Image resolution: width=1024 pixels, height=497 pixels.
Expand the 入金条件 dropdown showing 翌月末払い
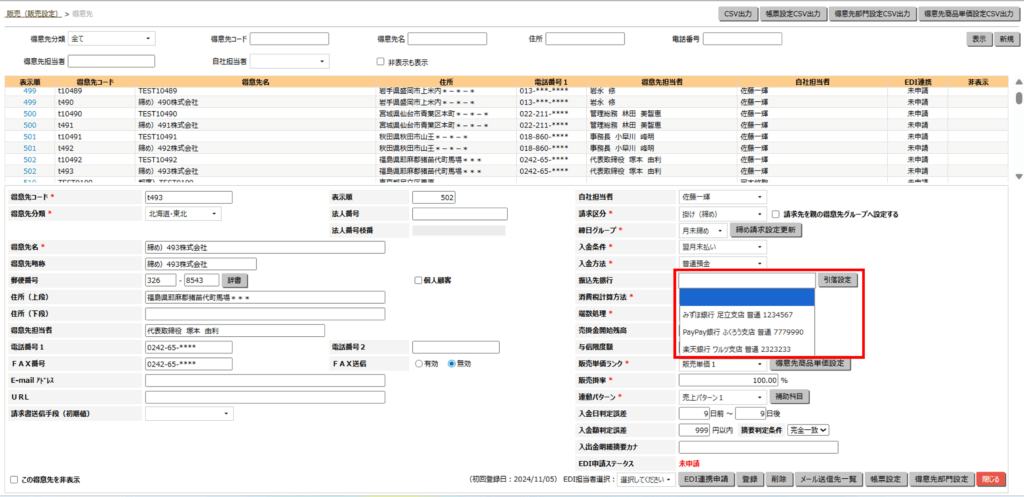pos(722,247)
